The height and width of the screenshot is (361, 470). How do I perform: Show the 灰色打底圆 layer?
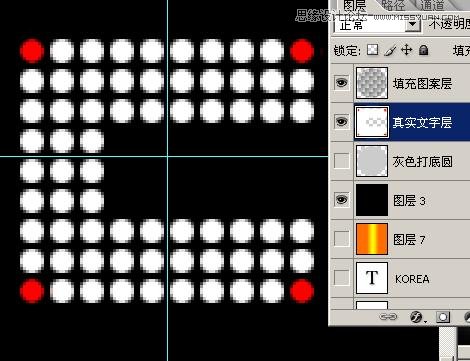pos(342,161)
